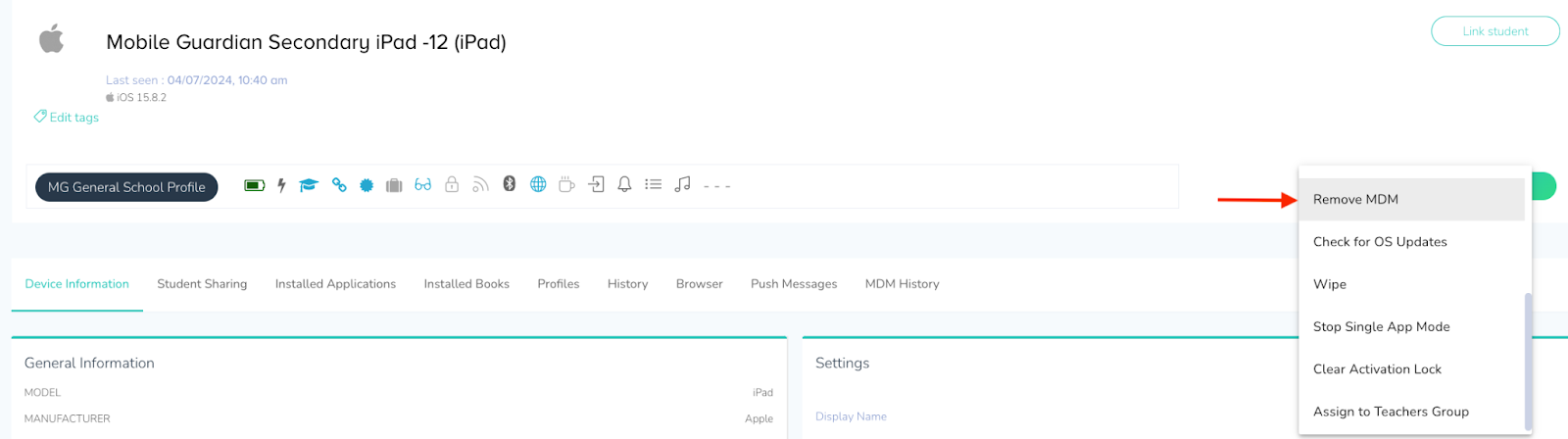Click the device title Mobile Guardian Secondary iPad

[x=306, y=42]
